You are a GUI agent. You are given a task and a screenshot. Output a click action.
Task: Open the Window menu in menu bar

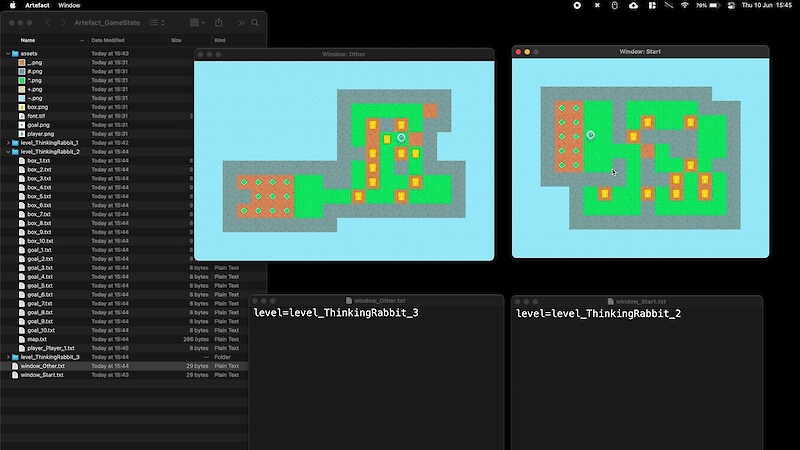click(x=69, y=5)
